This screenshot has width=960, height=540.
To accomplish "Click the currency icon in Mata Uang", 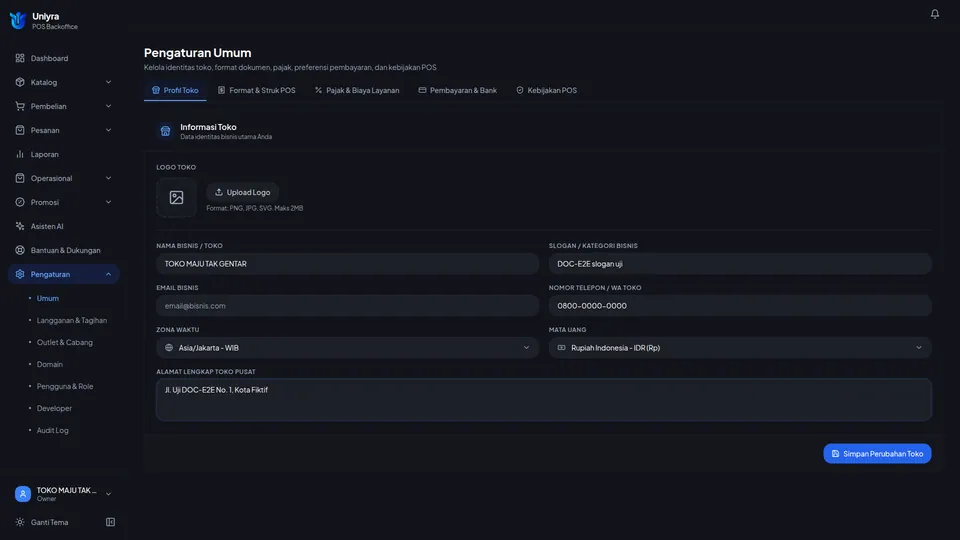I will coord(561,348).
